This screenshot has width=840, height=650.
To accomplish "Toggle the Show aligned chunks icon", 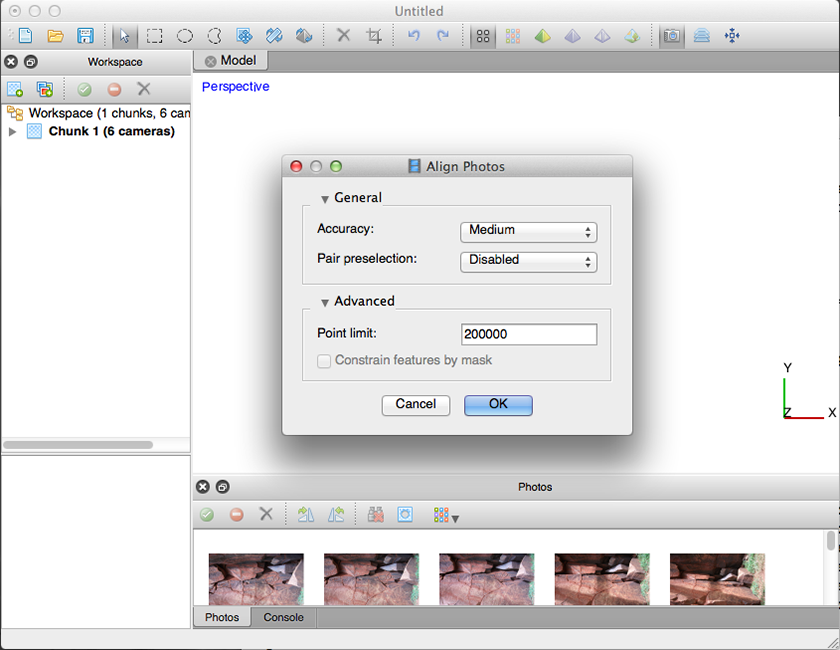I will pyautogui.click(x=702, y=36).
